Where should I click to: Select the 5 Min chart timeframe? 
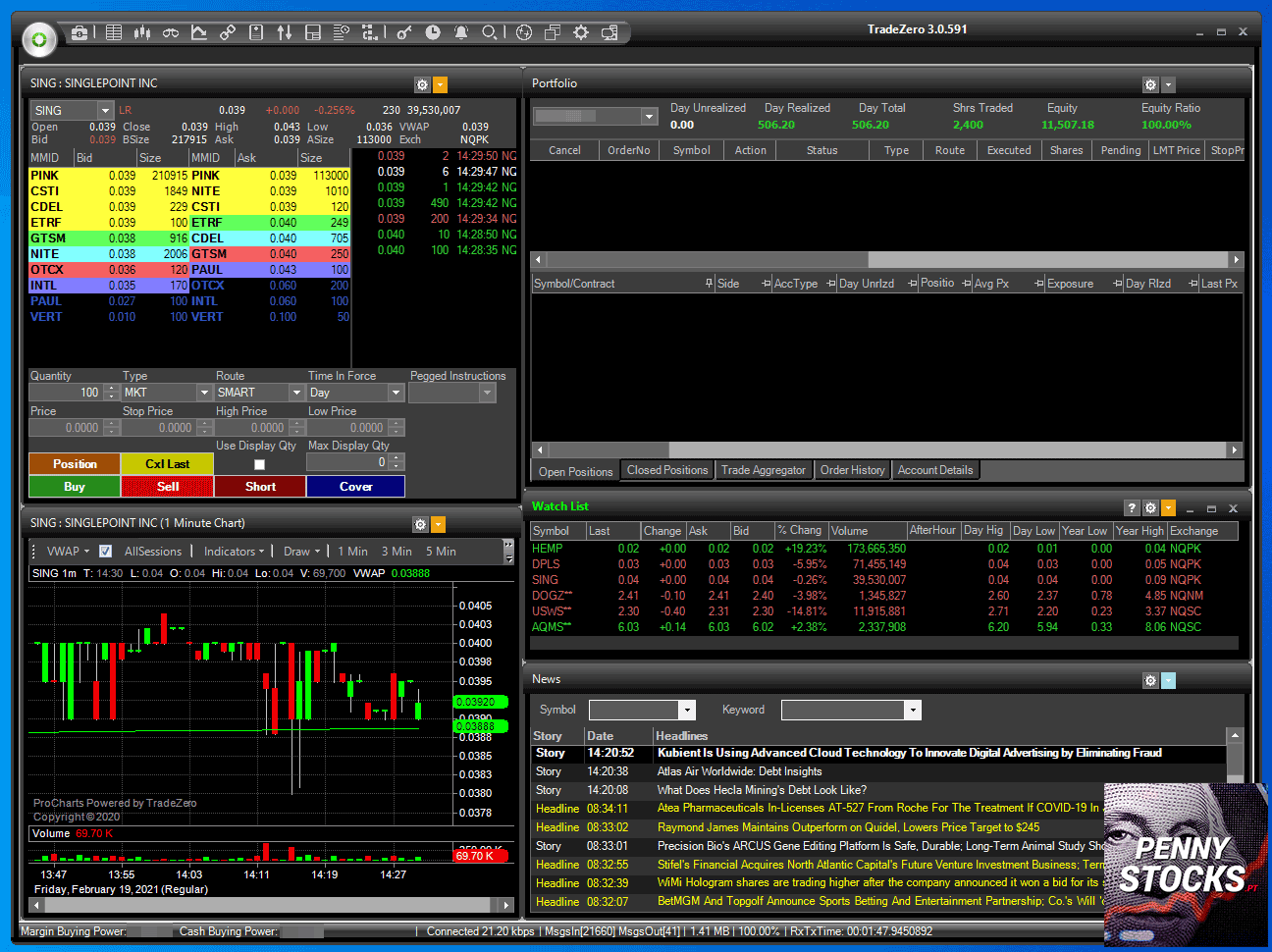click(x=441, y=552)
